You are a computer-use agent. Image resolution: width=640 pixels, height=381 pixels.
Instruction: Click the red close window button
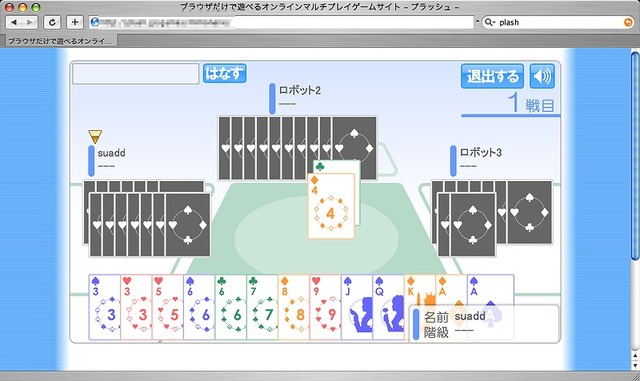(9, 7)
